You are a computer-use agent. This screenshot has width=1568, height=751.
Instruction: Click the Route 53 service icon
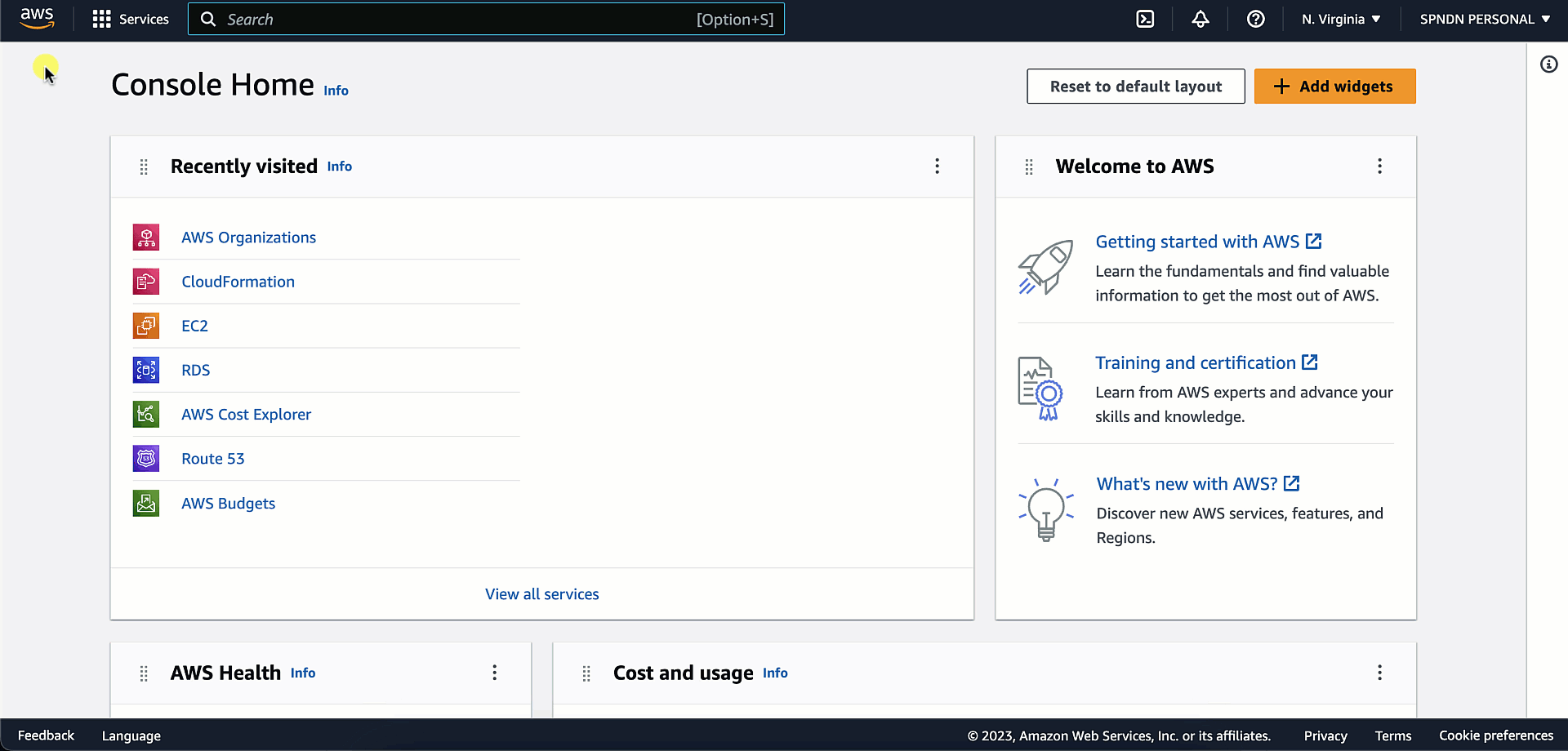click(146, 459)
